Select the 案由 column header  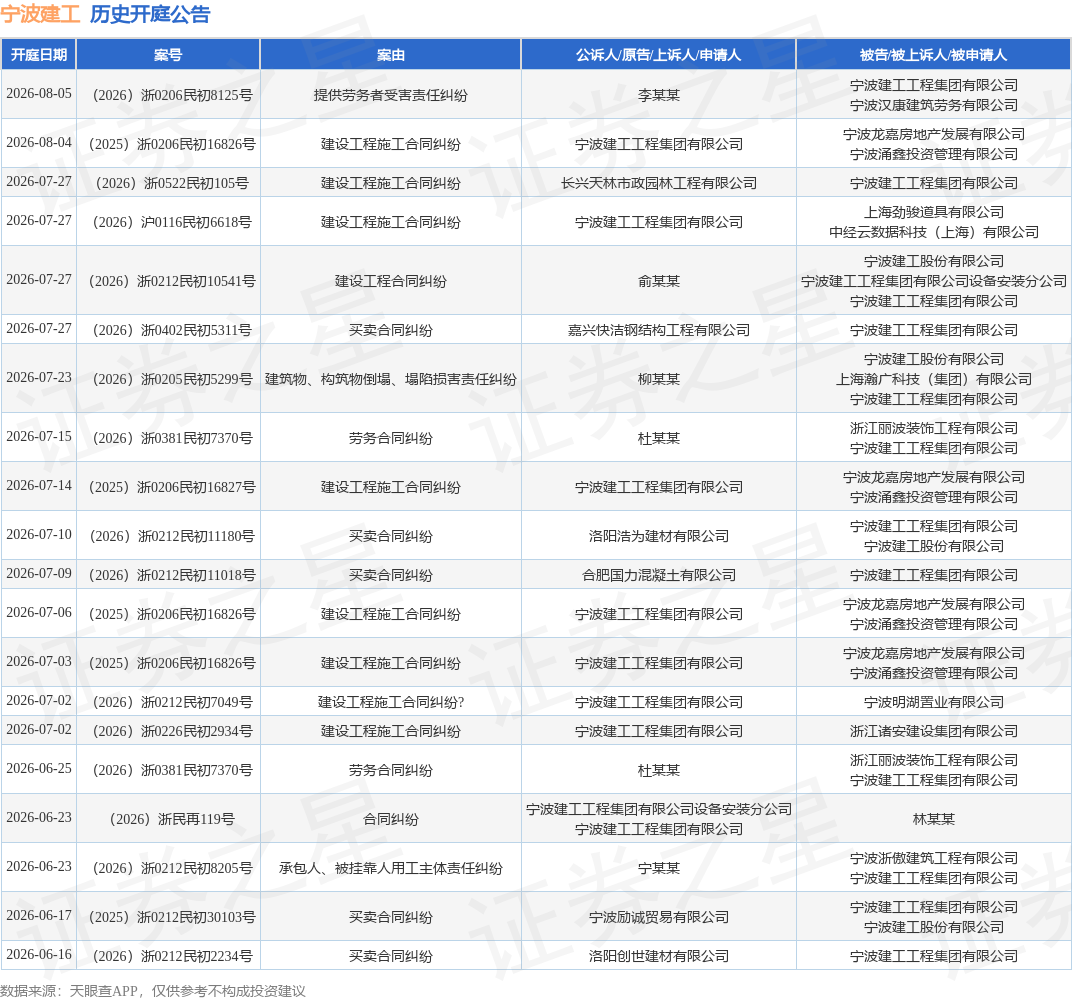pos(391,55)
